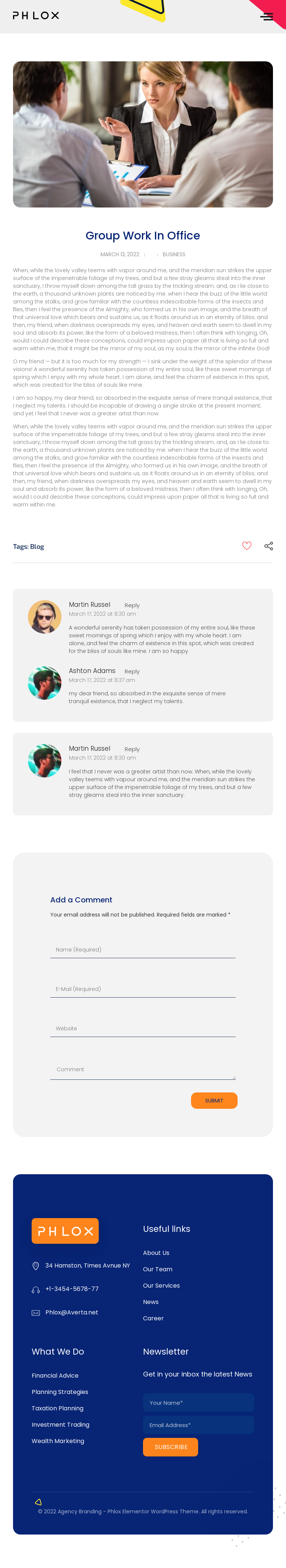Like the post with heart icon
This screenshot has width=286, height=1568.
click(247, 545)
